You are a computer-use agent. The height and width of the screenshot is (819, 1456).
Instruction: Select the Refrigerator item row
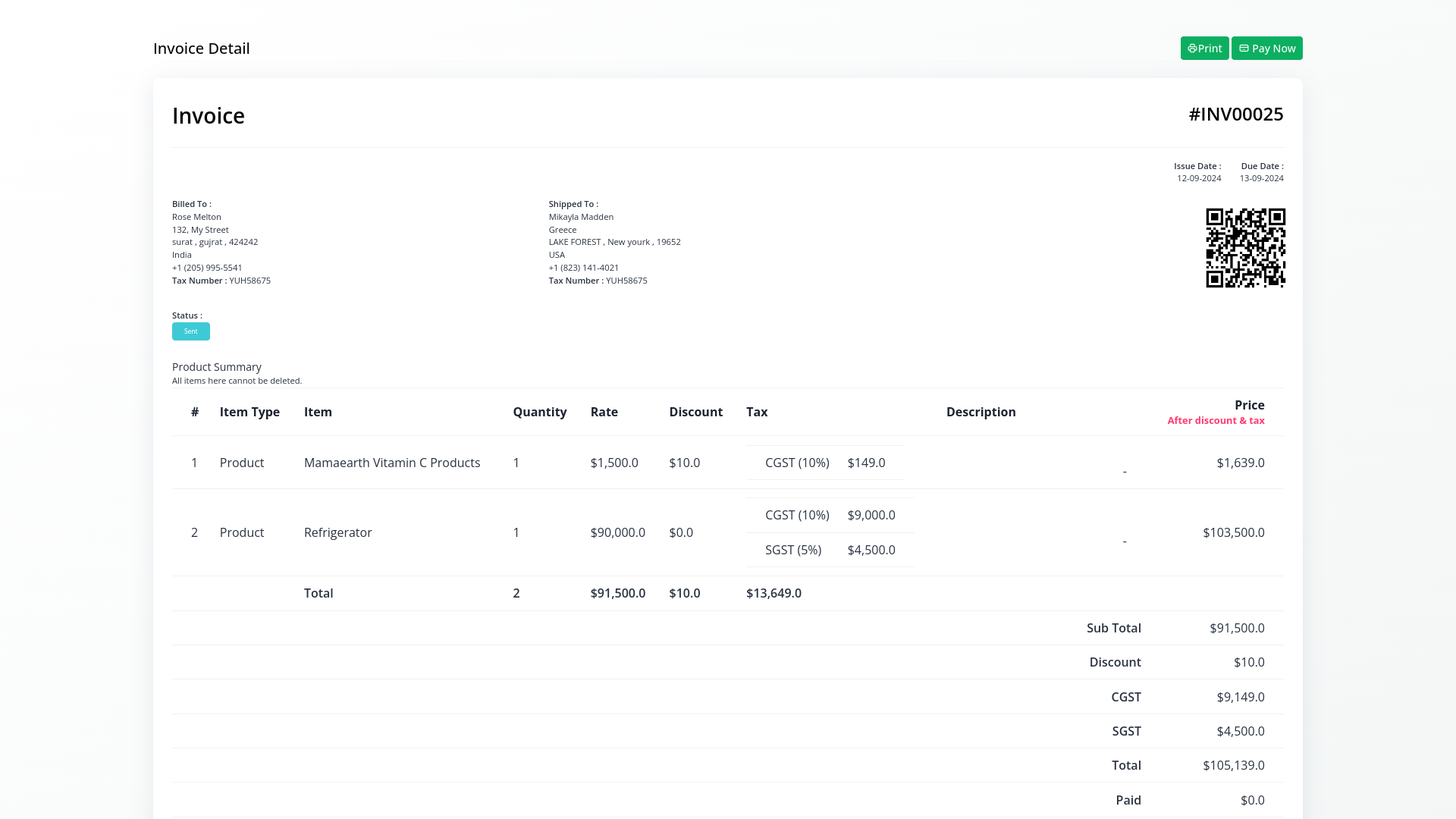click(337, 532)
